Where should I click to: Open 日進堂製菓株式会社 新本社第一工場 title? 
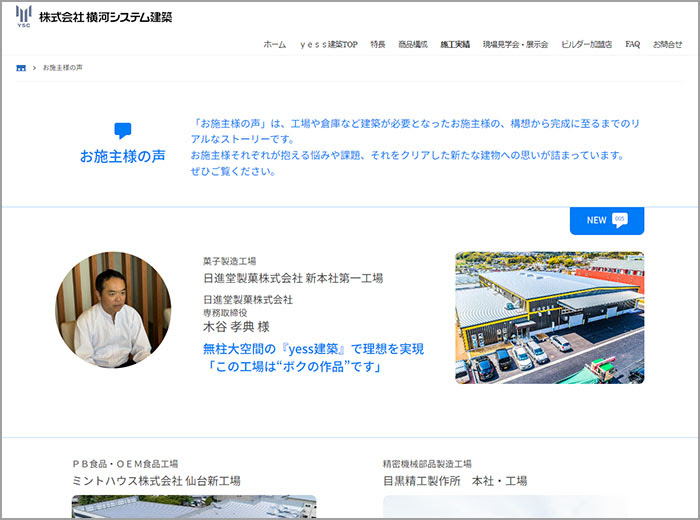pyautogui.click(x=293, y=278)
